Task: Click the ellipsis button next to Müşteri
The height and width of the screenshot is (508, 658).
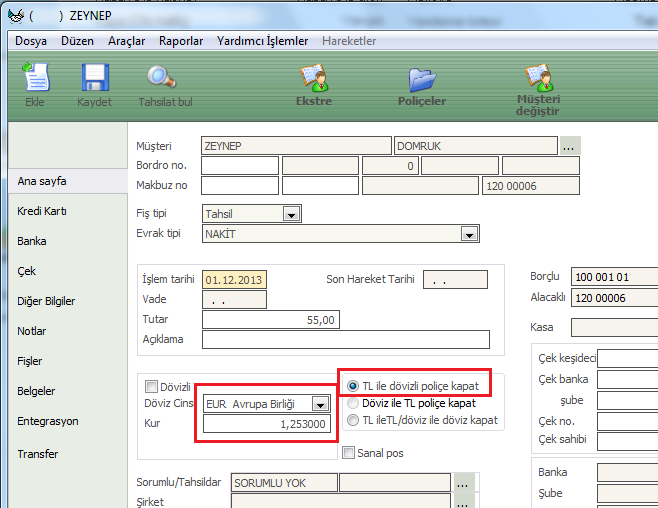Action: (569, 146)
